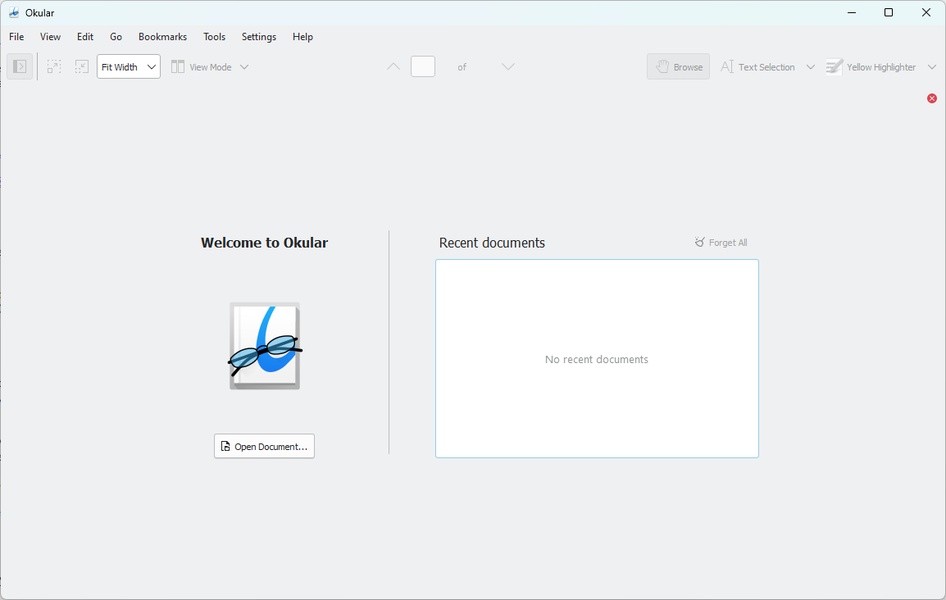This screenshot has height=600, width=946.
Task: Expand the Yellow Highlighter dropdown arrow
Action: click(x=932, y=67)
